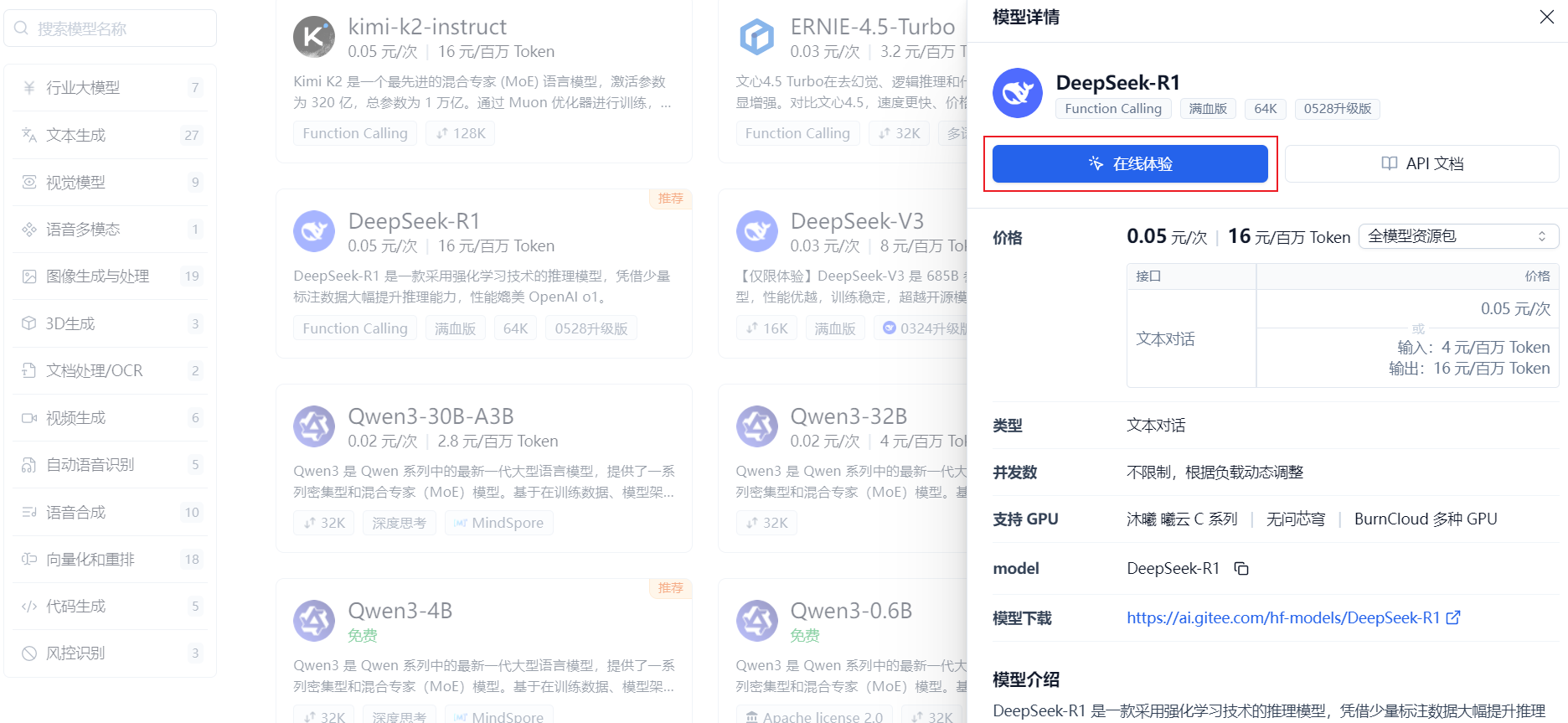Image resolution: width=1568 pixels, height=723 pixels.
Task: Click the search magnifier icon
Action: (x=22, y=28)
